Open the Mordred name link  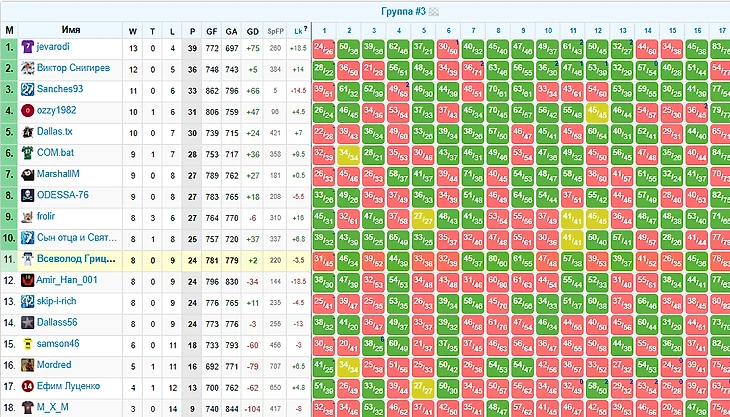54,365
